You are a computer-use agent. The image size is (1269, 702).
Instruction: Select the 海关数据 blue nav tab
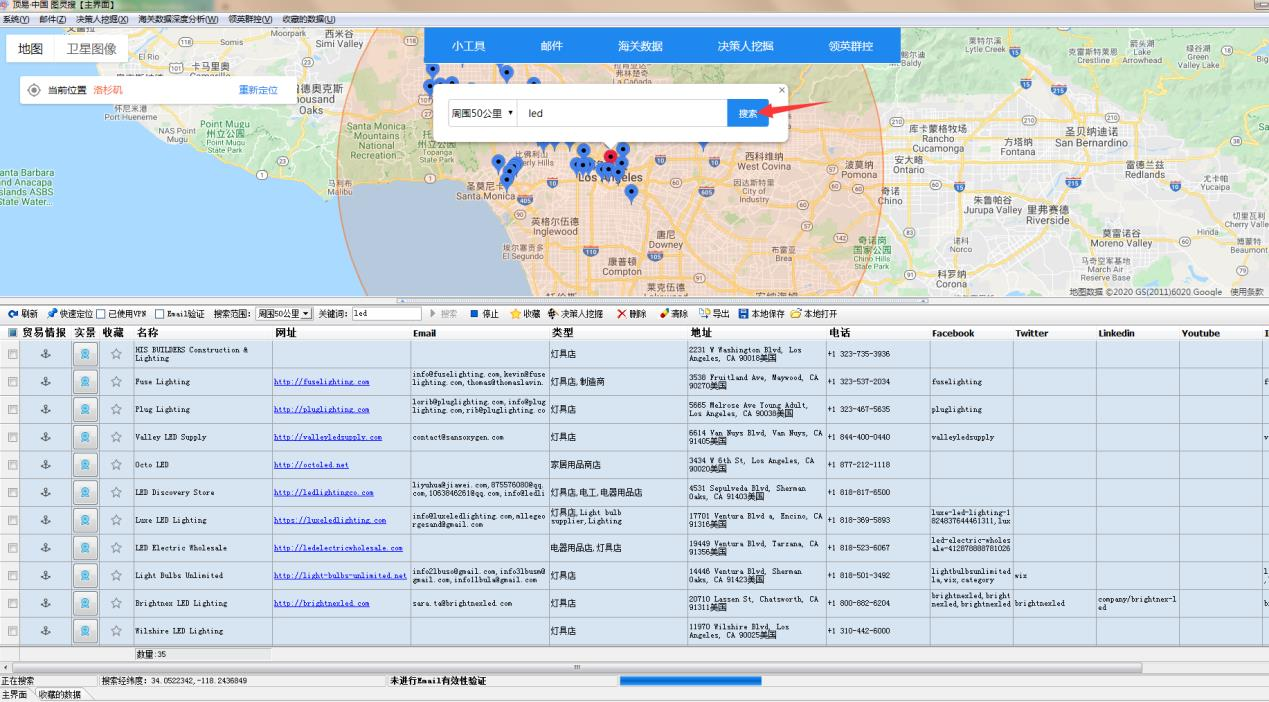[640, 46]
